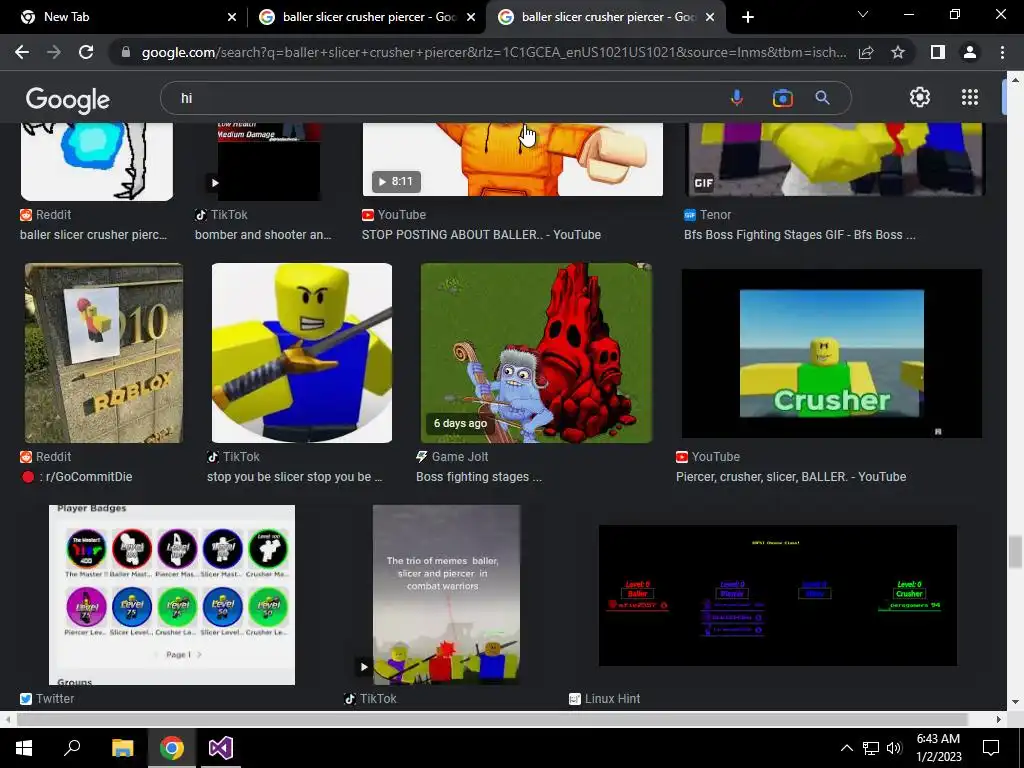This screenshot has height=768, width=1024.
Task: Submit search with magnifier icon
Action: tap(823, 98)
